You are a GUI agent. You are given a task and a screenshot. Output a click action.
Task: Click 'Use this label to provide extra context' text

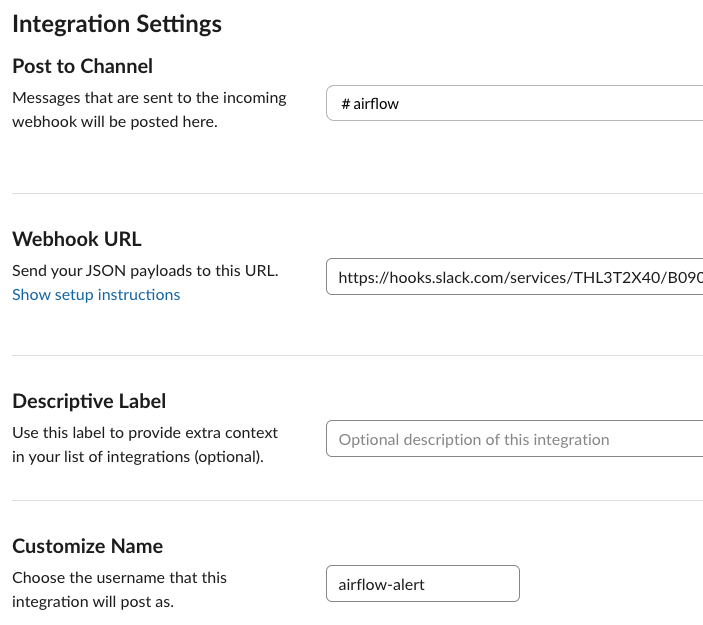coord(145,433)
